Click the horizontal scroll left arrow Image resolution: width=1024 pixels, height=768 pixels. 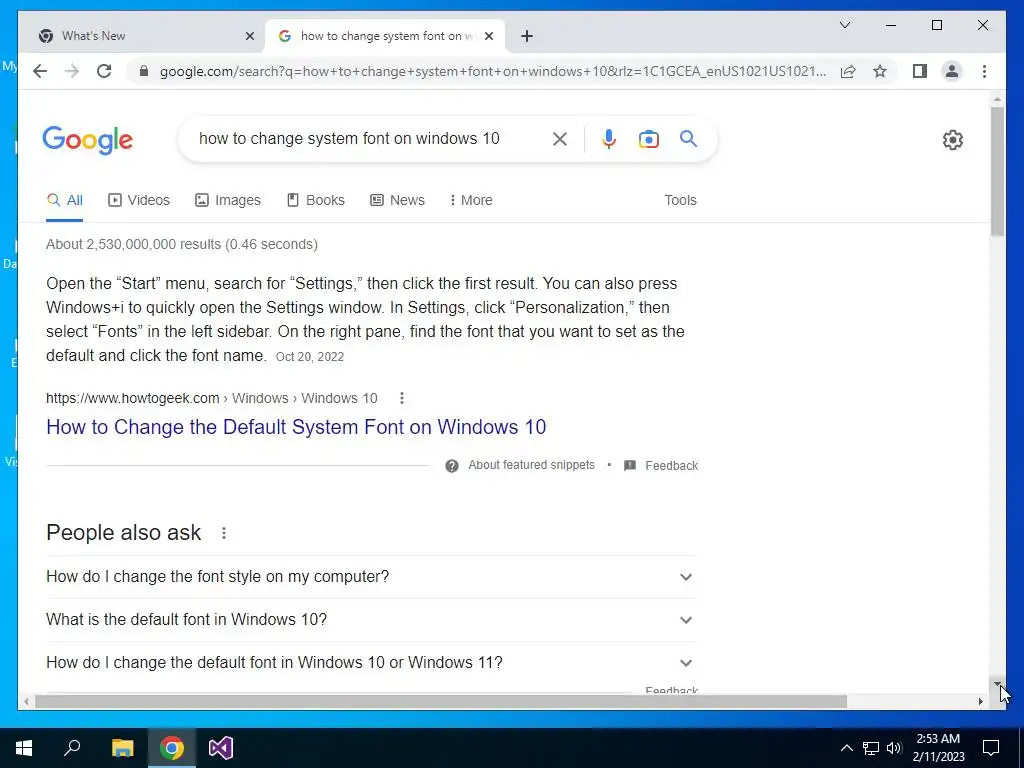pyautogui.click(x=25, y=701)
